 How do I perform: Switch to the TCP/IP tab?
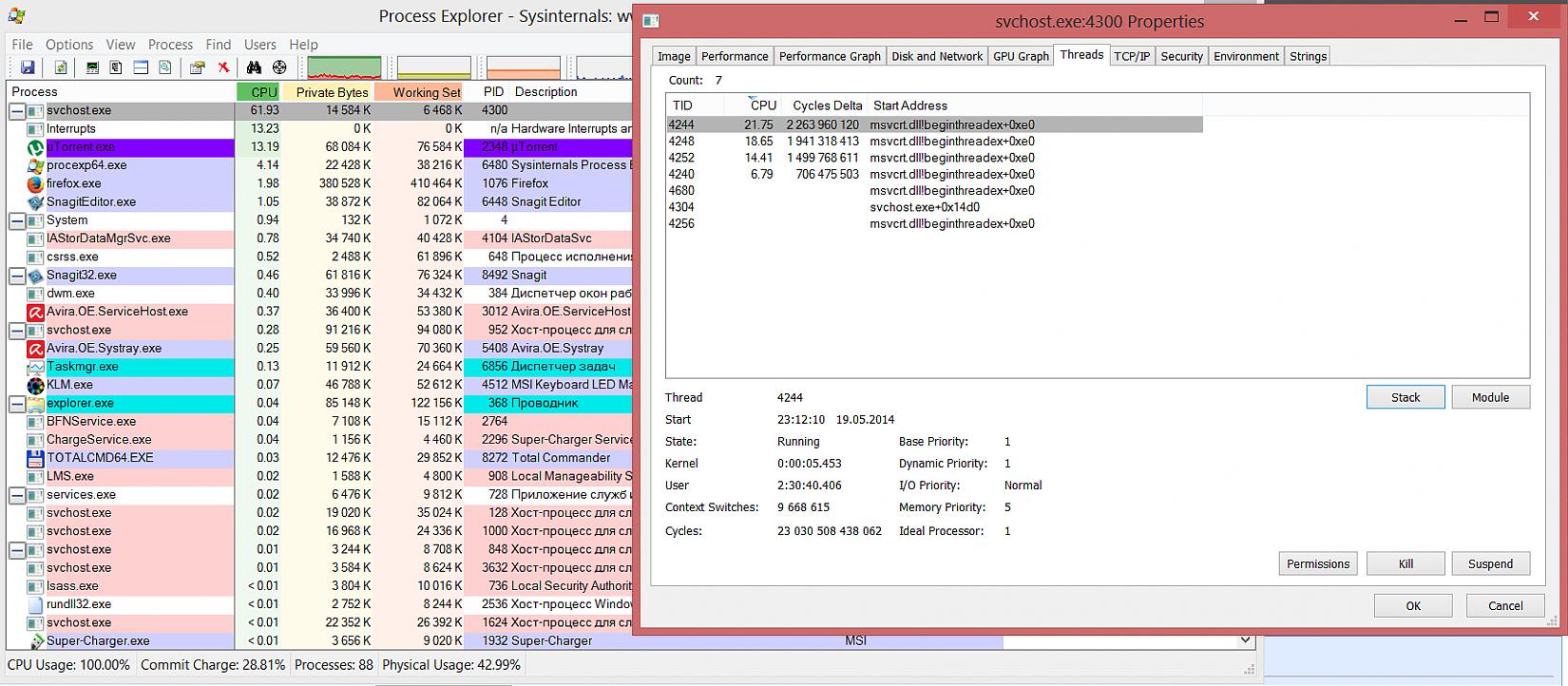1131,56
